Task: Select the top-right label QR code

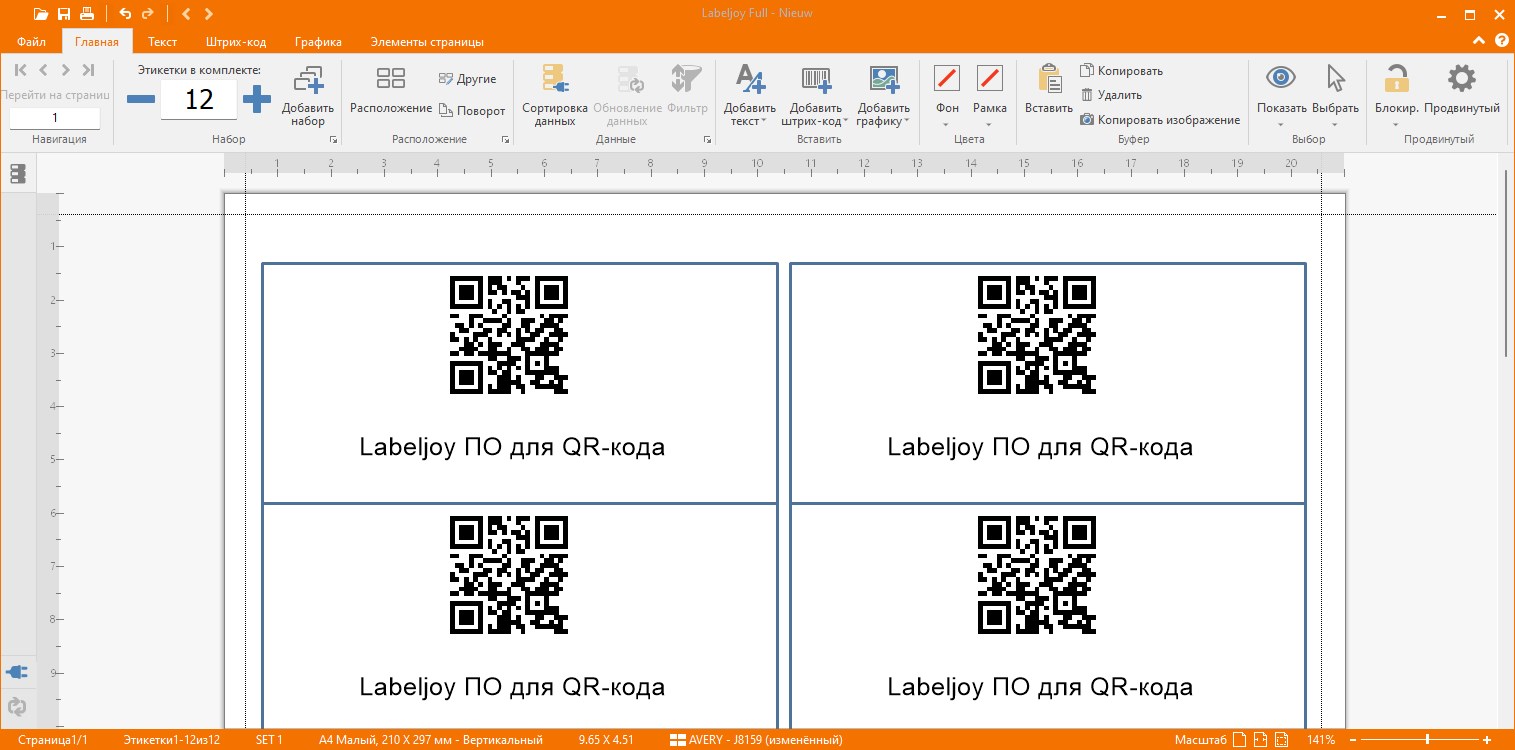Action: click(1037, 335)
